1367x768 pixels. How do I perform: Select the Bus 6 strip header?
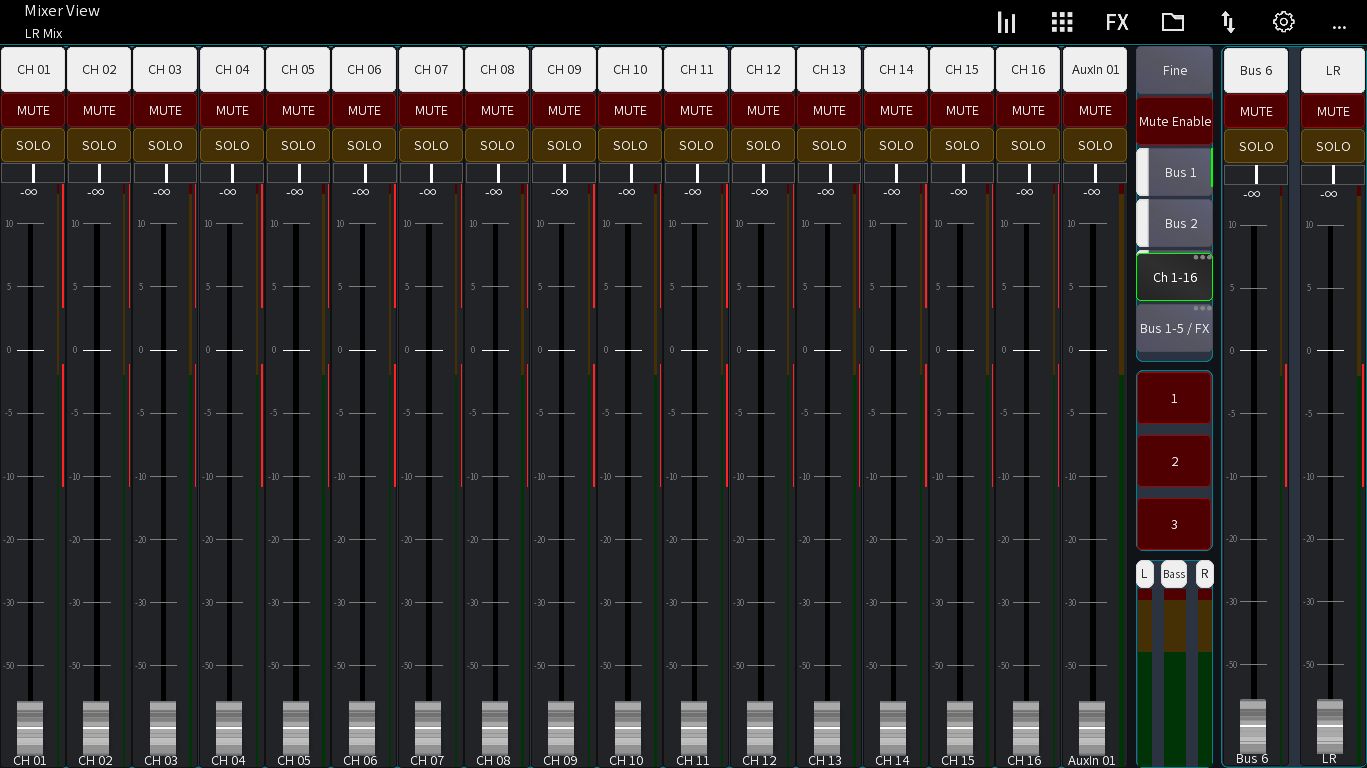point(1255,69)
